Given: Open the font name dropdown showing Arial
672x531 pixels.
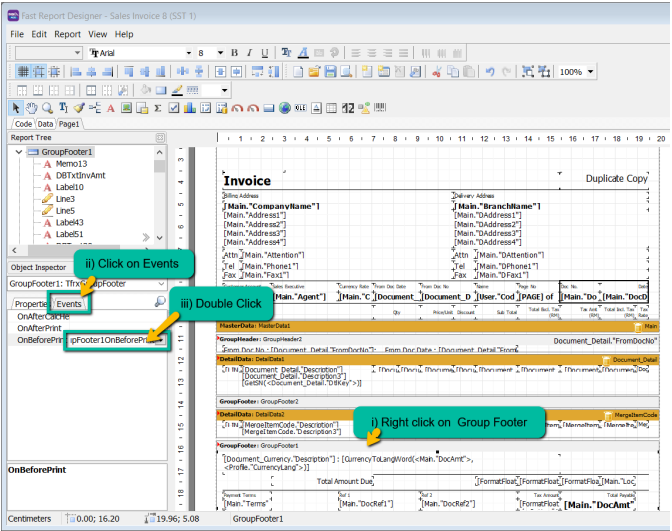Looking at the screenshot, I should [x=187, y=53].
